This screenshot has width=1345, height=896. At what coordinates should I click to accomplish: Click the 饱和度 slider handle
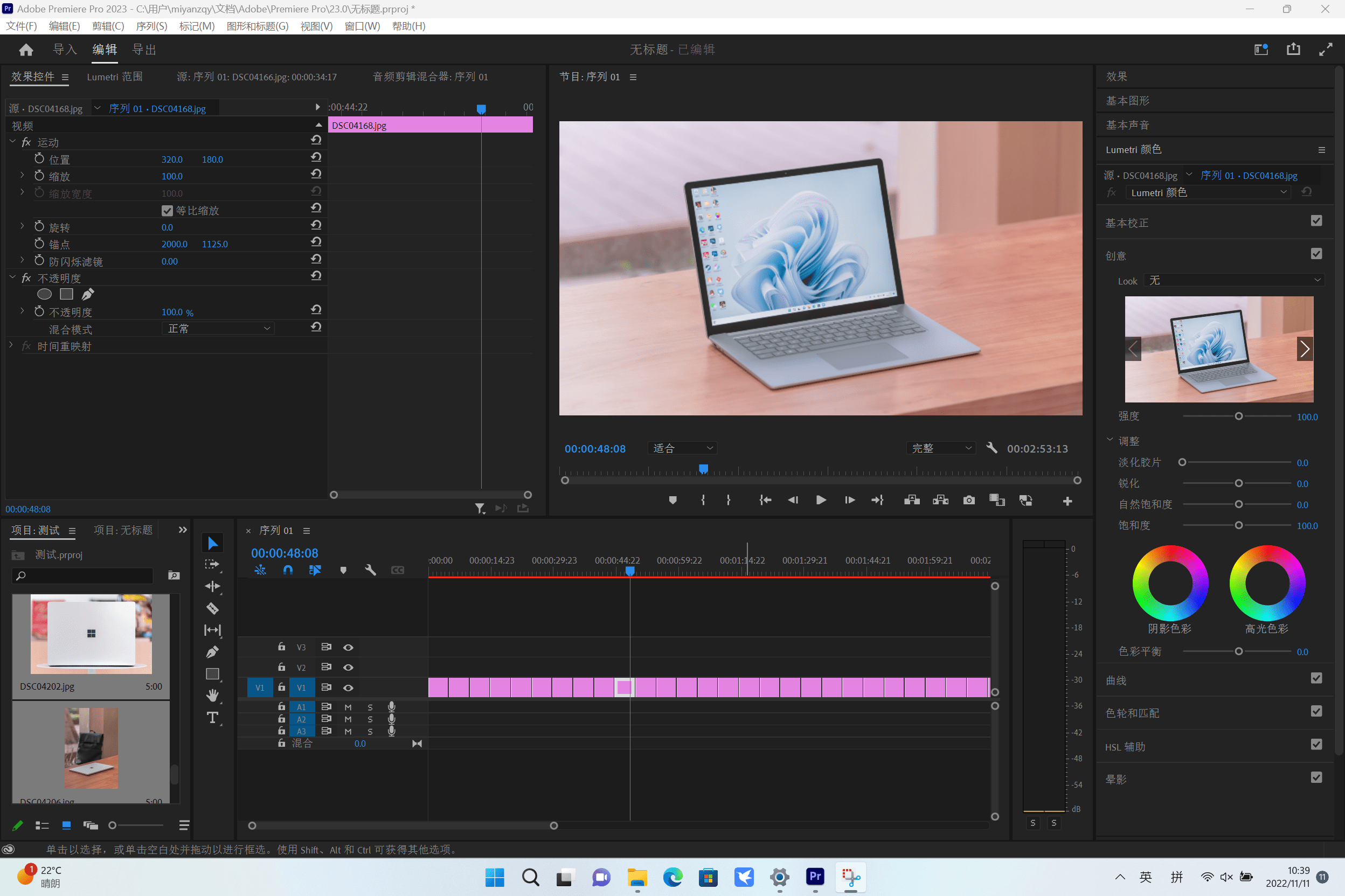tap(1238, 525)
